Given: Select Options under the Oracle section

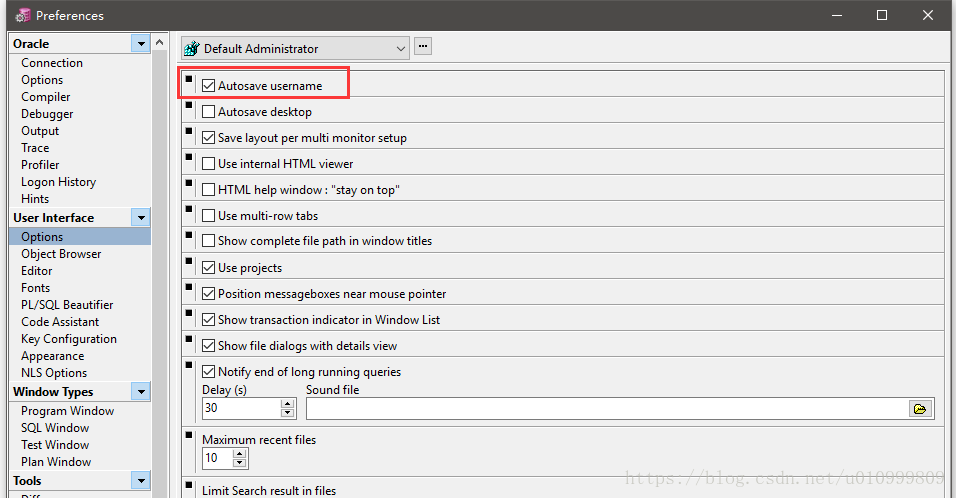Looking at the screenshot, I should point(42,80).
